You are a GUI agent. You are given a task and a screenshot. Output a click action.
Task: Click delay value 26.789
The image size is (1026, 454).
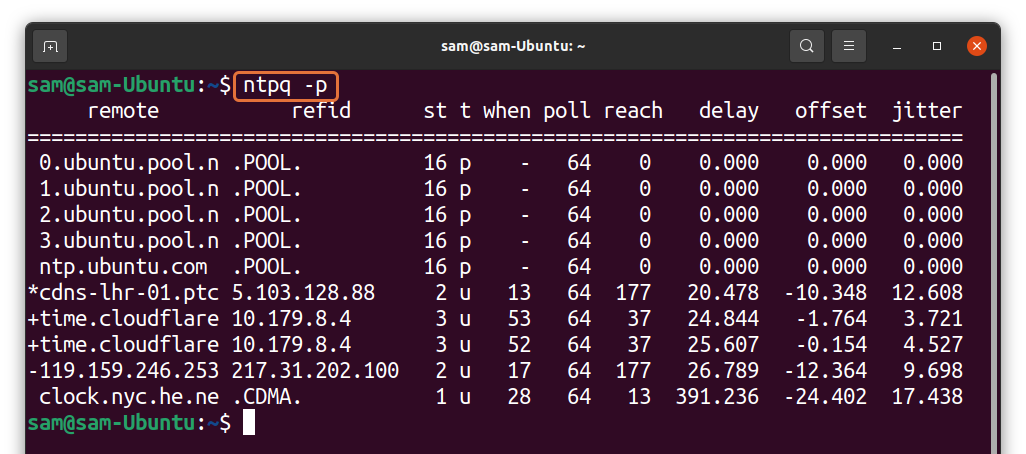click(x=723, y=371)
